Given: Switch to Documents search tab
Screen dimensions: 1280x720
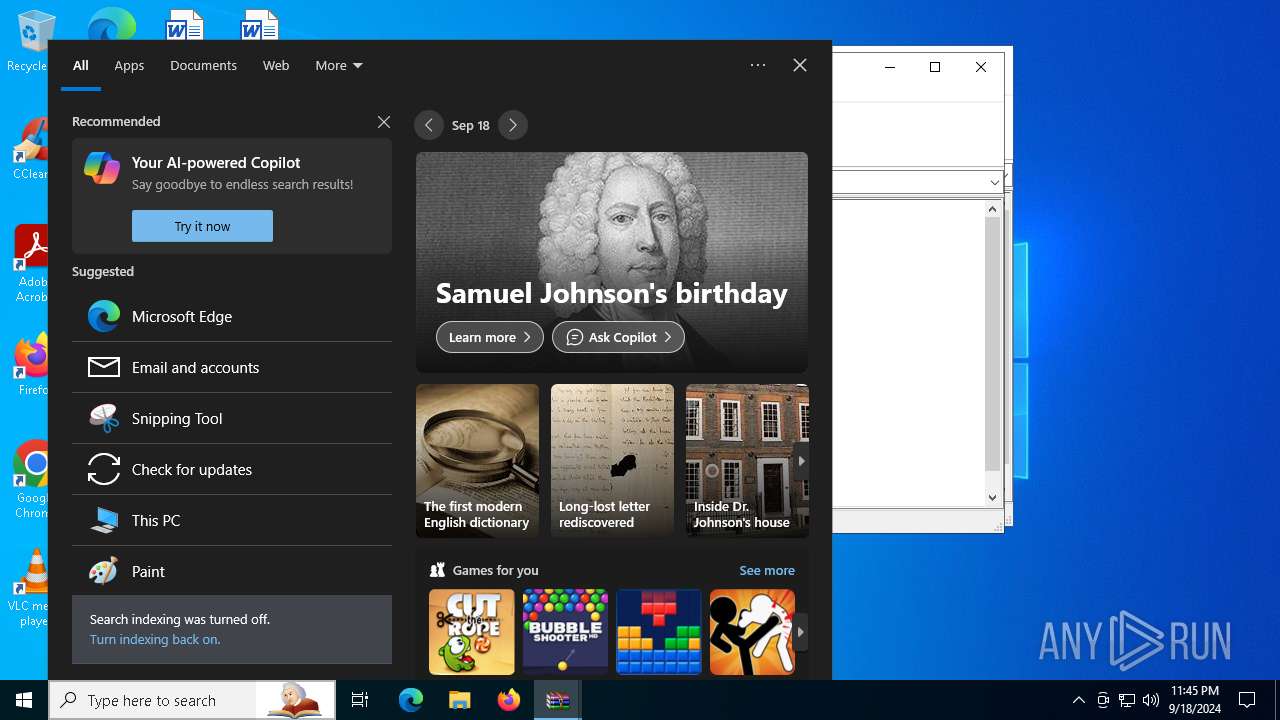Looking at the screenshot, I should pyautogui.click(x=203, y=65).
